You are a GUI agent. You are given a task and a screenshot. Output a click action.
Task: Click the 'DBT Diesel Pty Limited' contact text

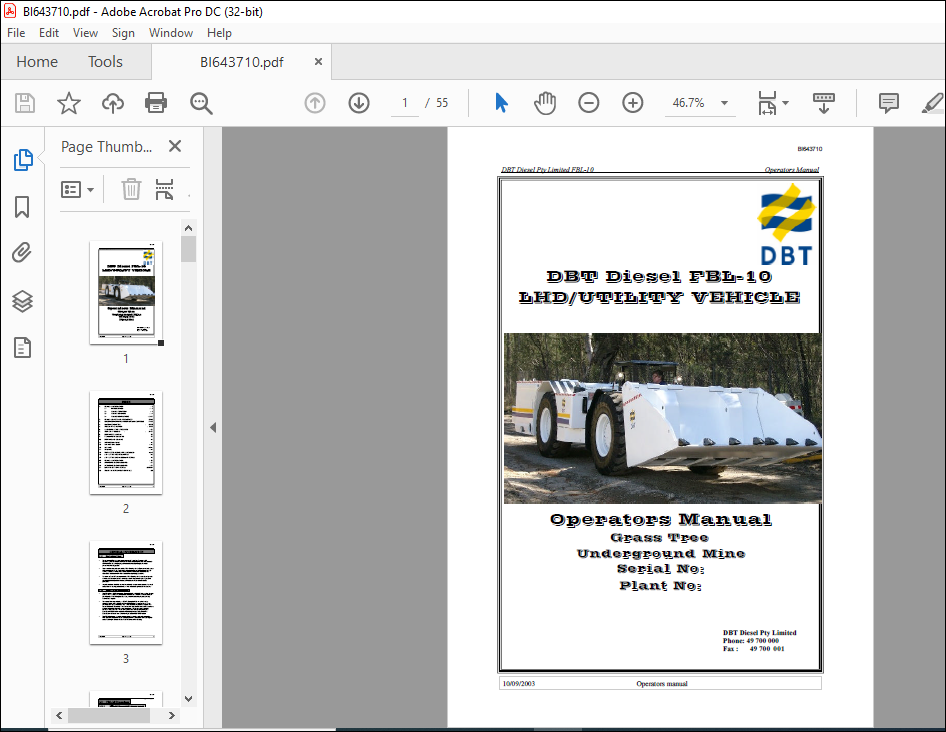[x=760, y=632]
